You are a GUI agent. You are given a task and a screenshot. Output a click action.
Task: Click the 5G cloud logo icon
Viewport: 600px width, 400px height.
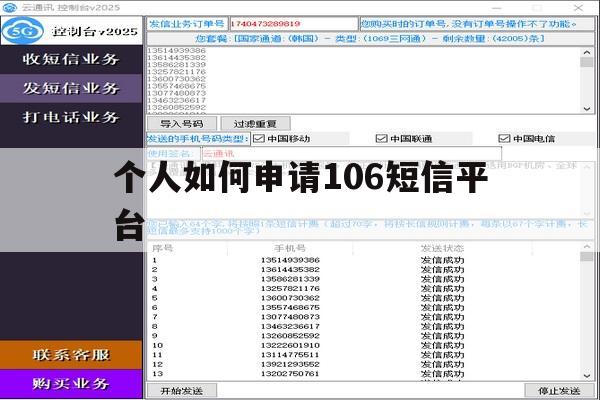[23, 31]
